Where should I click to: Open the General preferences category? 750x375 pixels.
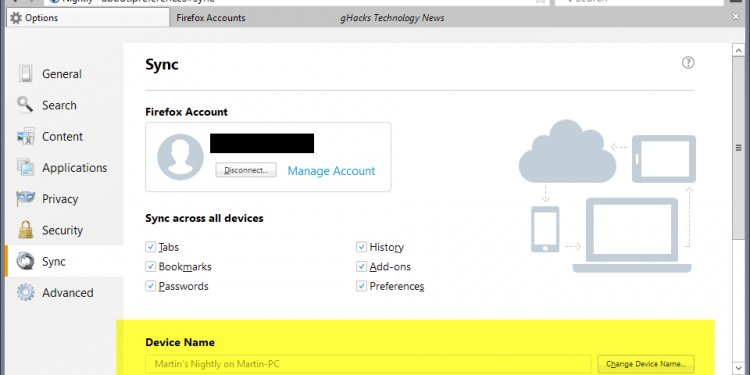point(64,74)
